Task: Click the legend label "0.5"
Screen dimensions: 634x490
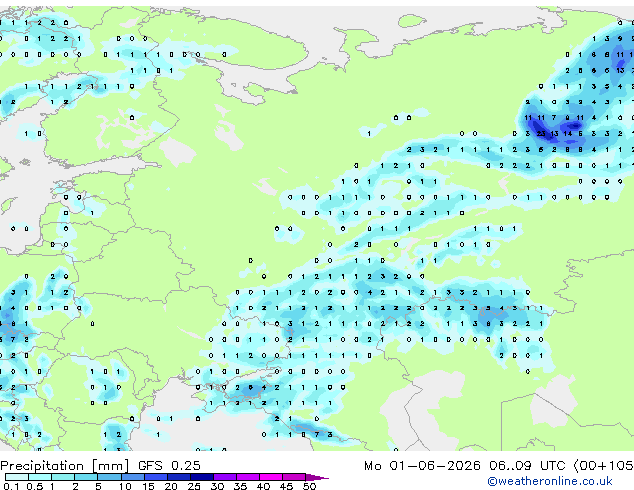Action: 35,486
